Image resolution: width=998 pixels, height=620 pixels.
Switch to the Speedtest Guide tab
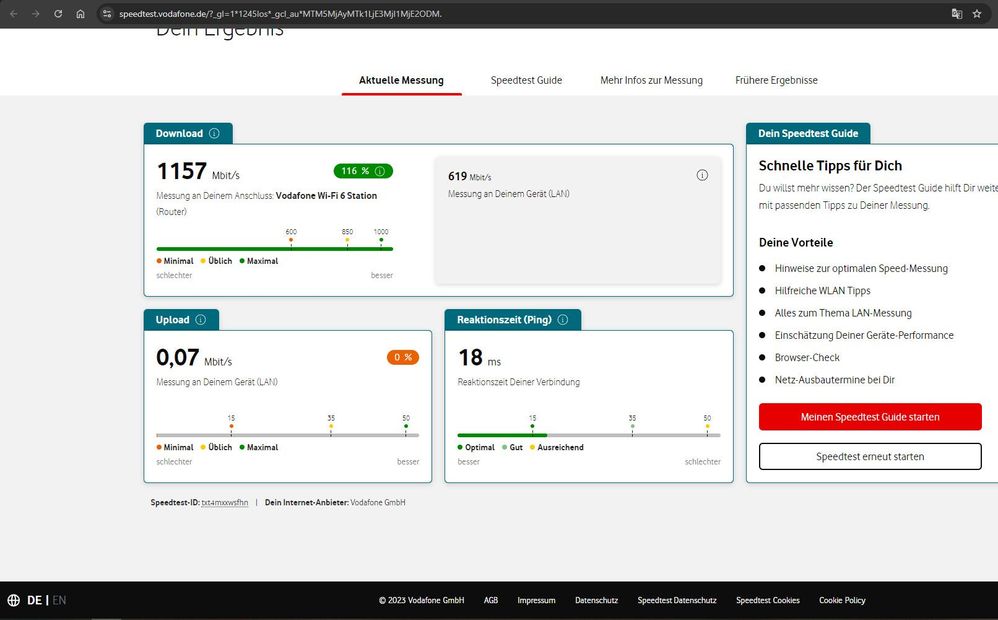(526, 80)
